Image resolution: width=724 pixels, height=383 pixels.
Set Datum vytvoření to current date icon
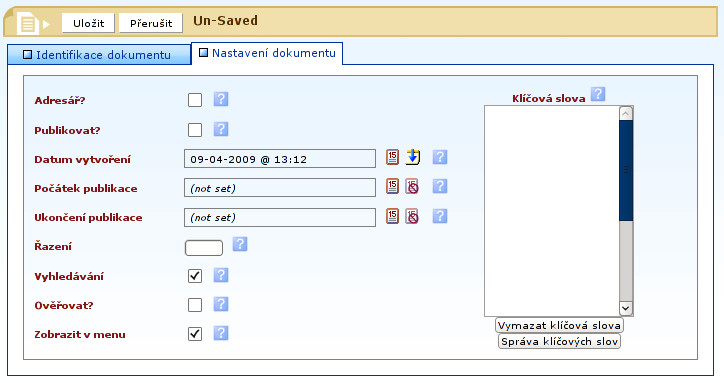(x=413, y=157)
